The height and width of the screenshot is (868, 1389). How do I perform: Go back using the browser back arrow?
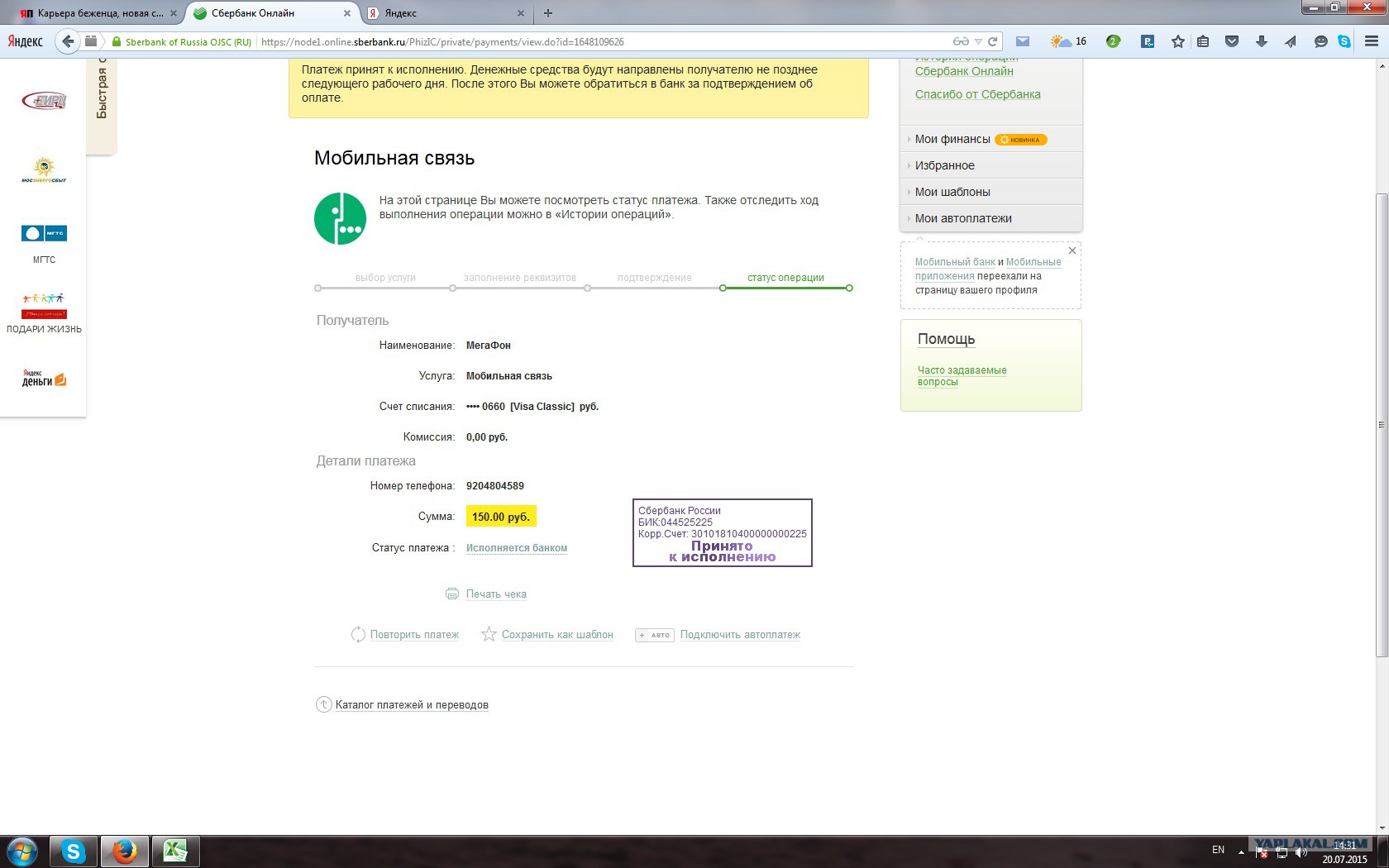68,41
